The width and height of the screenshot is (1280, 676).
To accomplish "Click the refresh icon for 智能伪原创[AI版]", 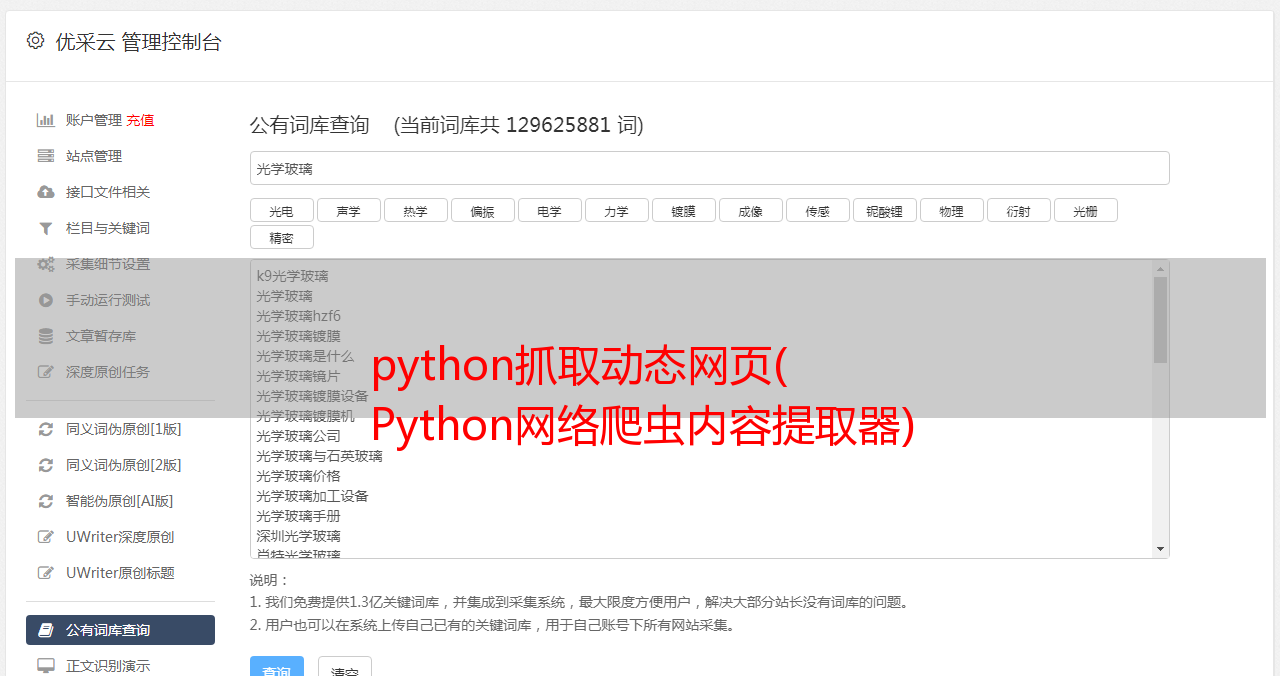I will (x=45, y=501).
